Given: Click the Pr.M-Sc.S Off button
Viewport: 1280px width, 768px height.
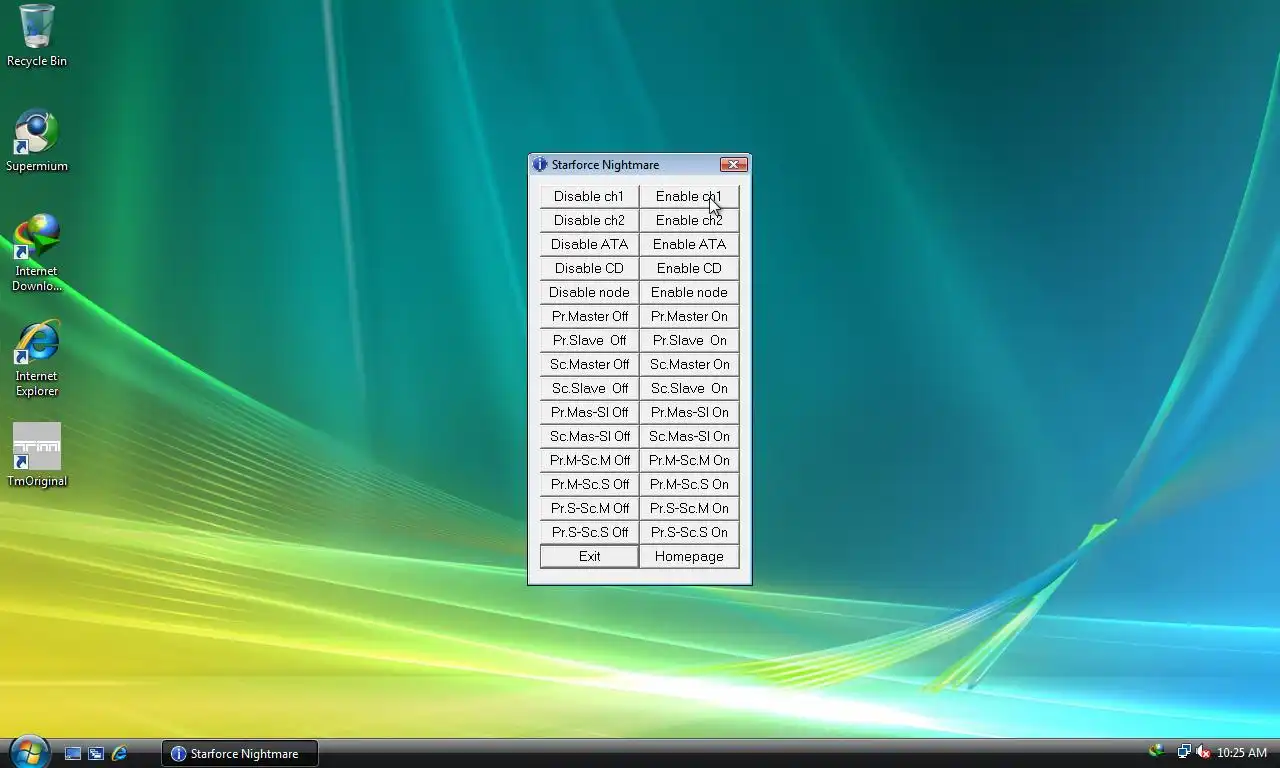Looking at the screenshot, I should tap(589, 484).
